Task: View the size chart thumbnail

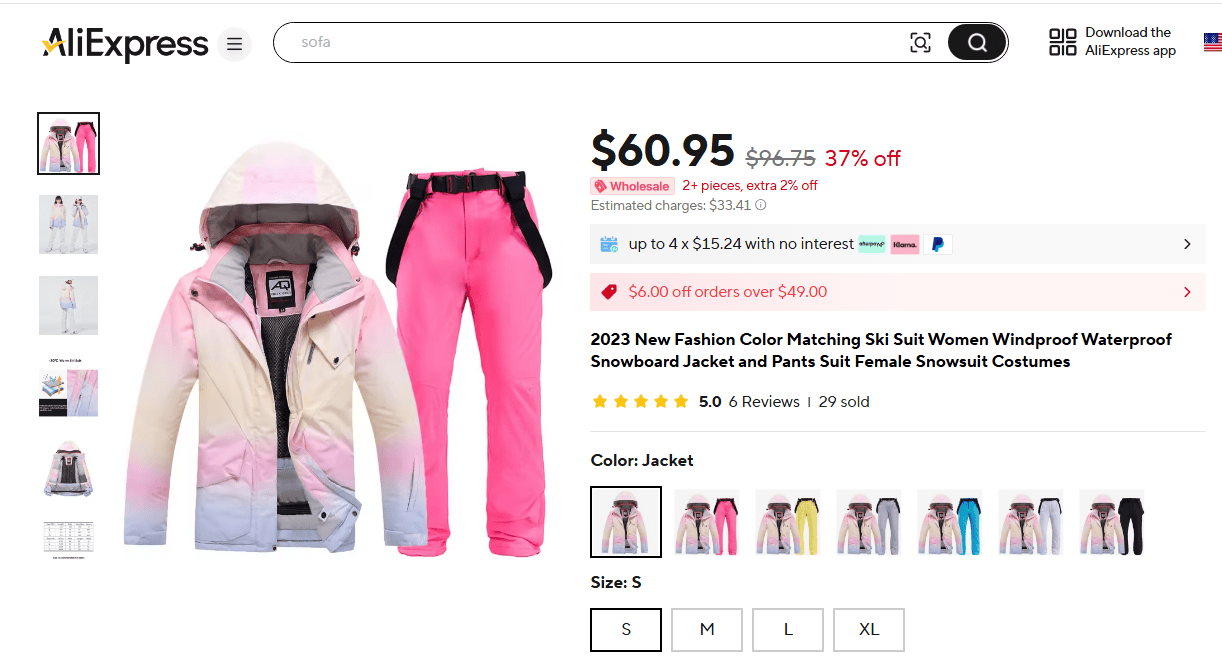Action: pos(68,539)
